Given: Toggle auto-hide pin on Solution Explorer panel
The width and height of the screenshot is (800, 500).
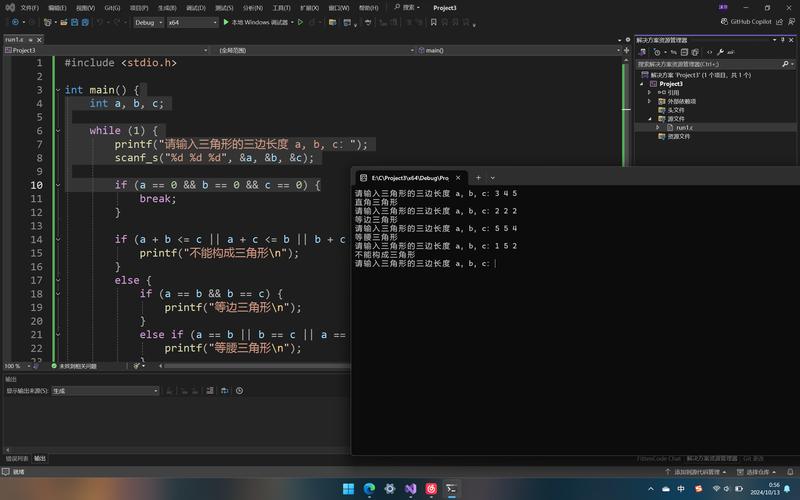Looking at the screenshot, I should (783, 40).
